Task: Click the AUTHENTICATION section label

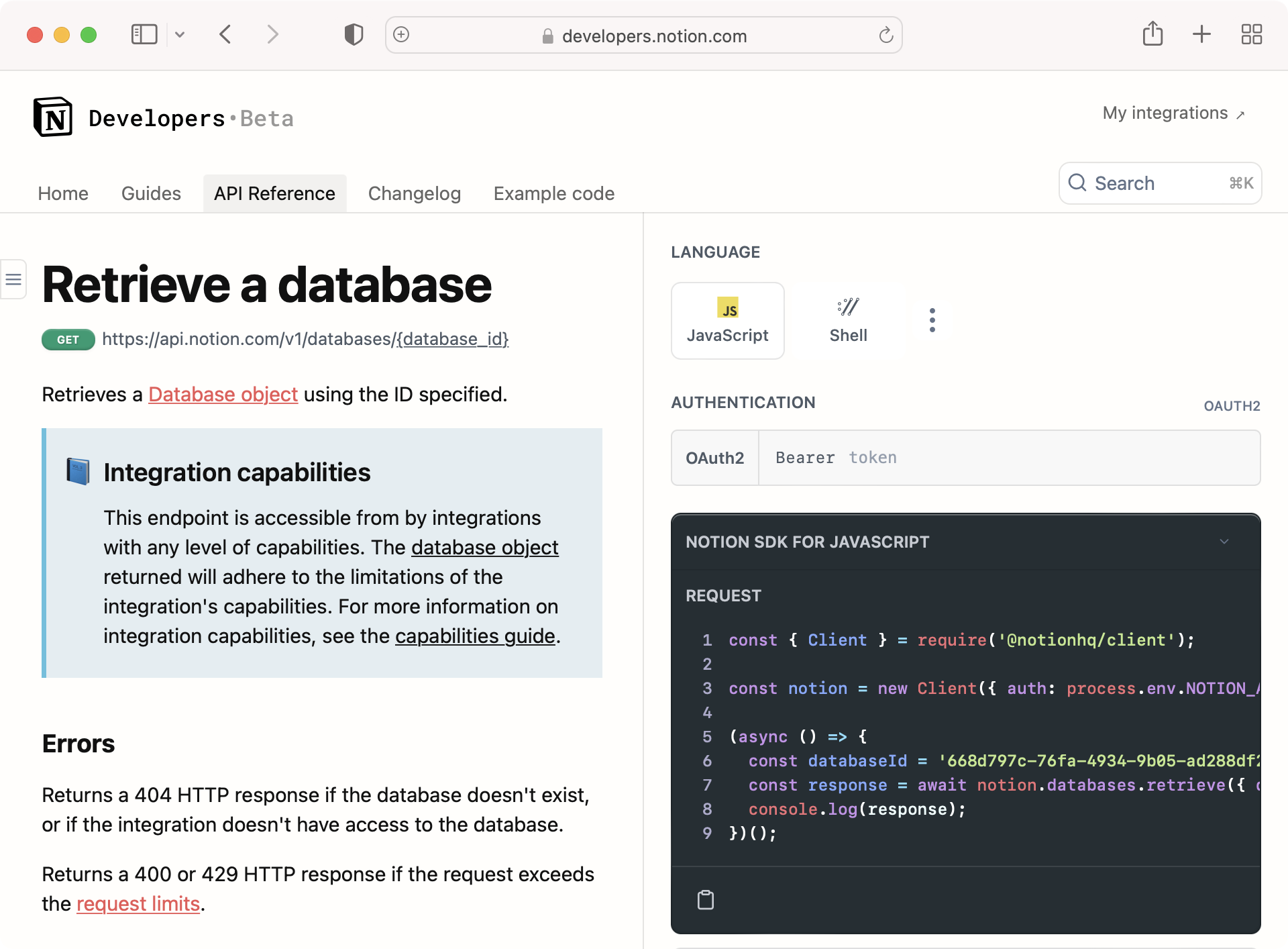Action: point(743,403)
